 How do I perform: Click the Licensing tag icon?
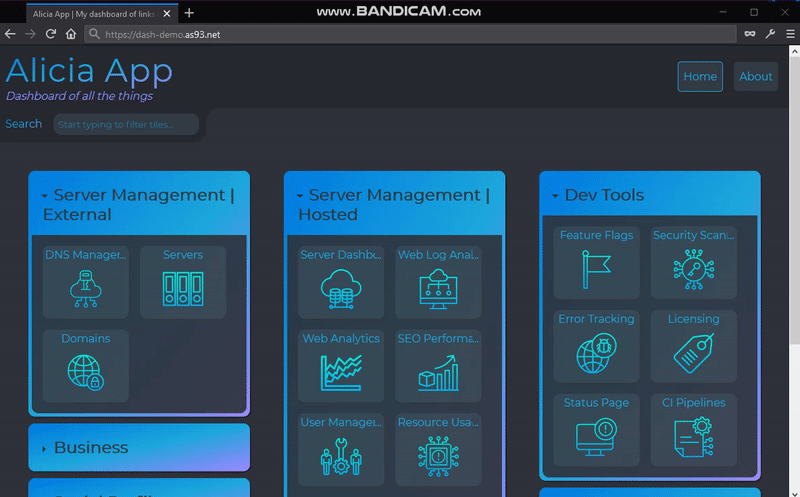693,352
